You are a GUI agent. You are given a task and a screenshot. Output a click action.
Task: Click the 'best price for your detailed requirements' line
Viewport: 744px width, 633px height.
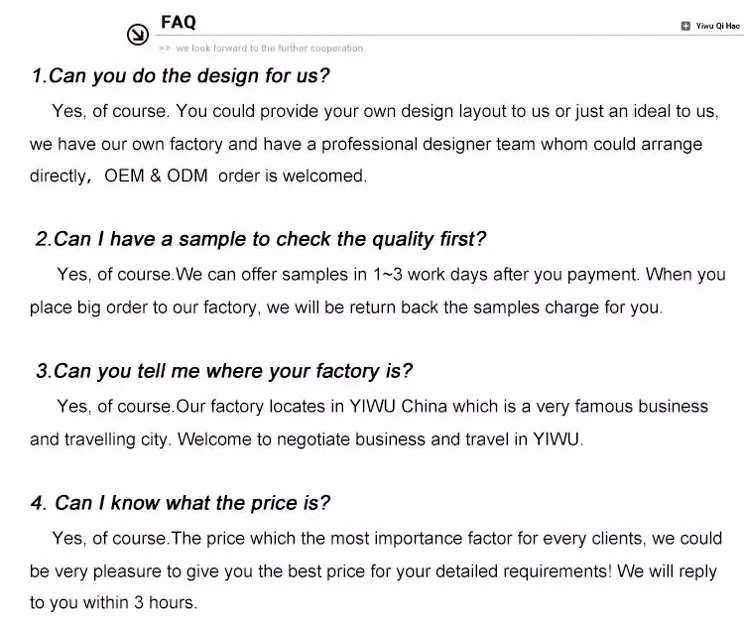click(374, 571)
